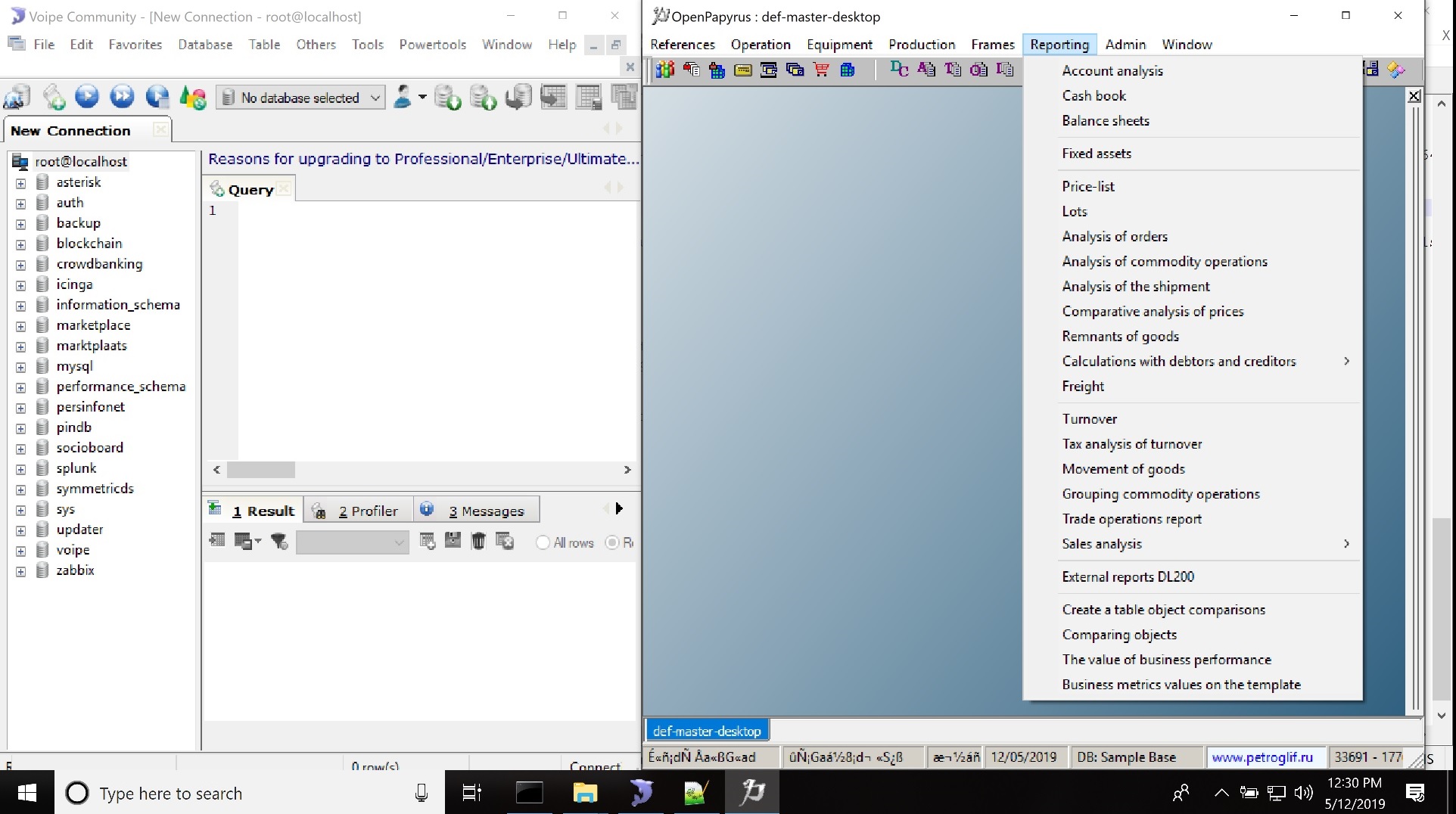Screen dimensions: 1456x814
Task: Click the purple A documents icon
Action: coord(926,70)
